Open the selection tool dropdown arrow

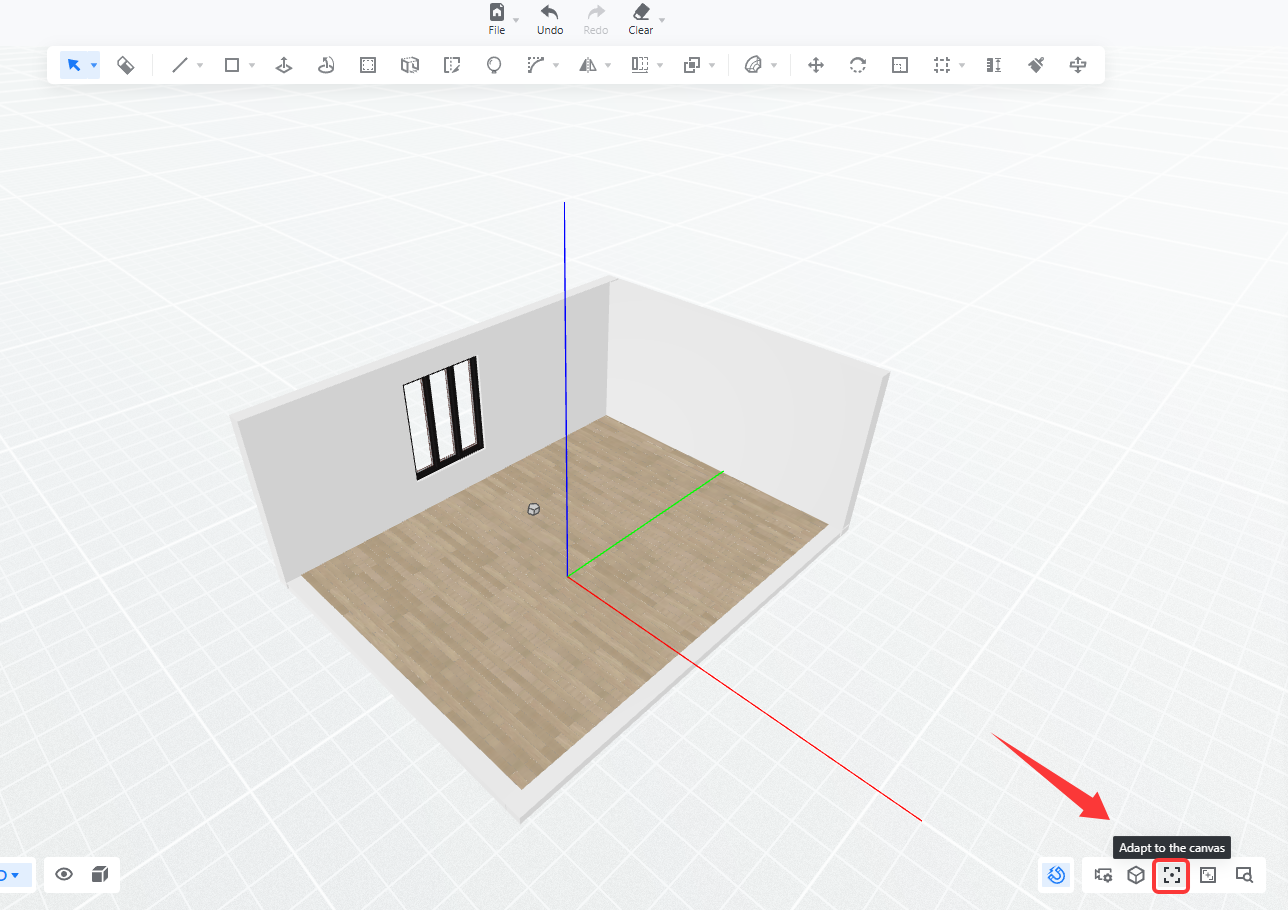click(94, 66)
